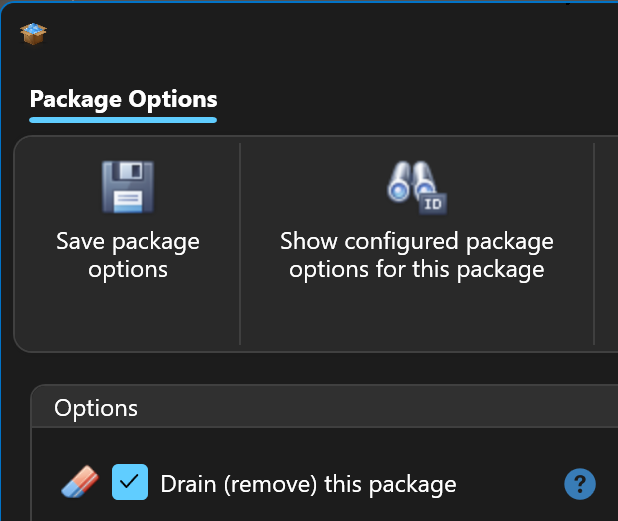Screen dimensions: 618x521
Task: Click blank space between Drain label and help icon
Action: click(510, 485)
